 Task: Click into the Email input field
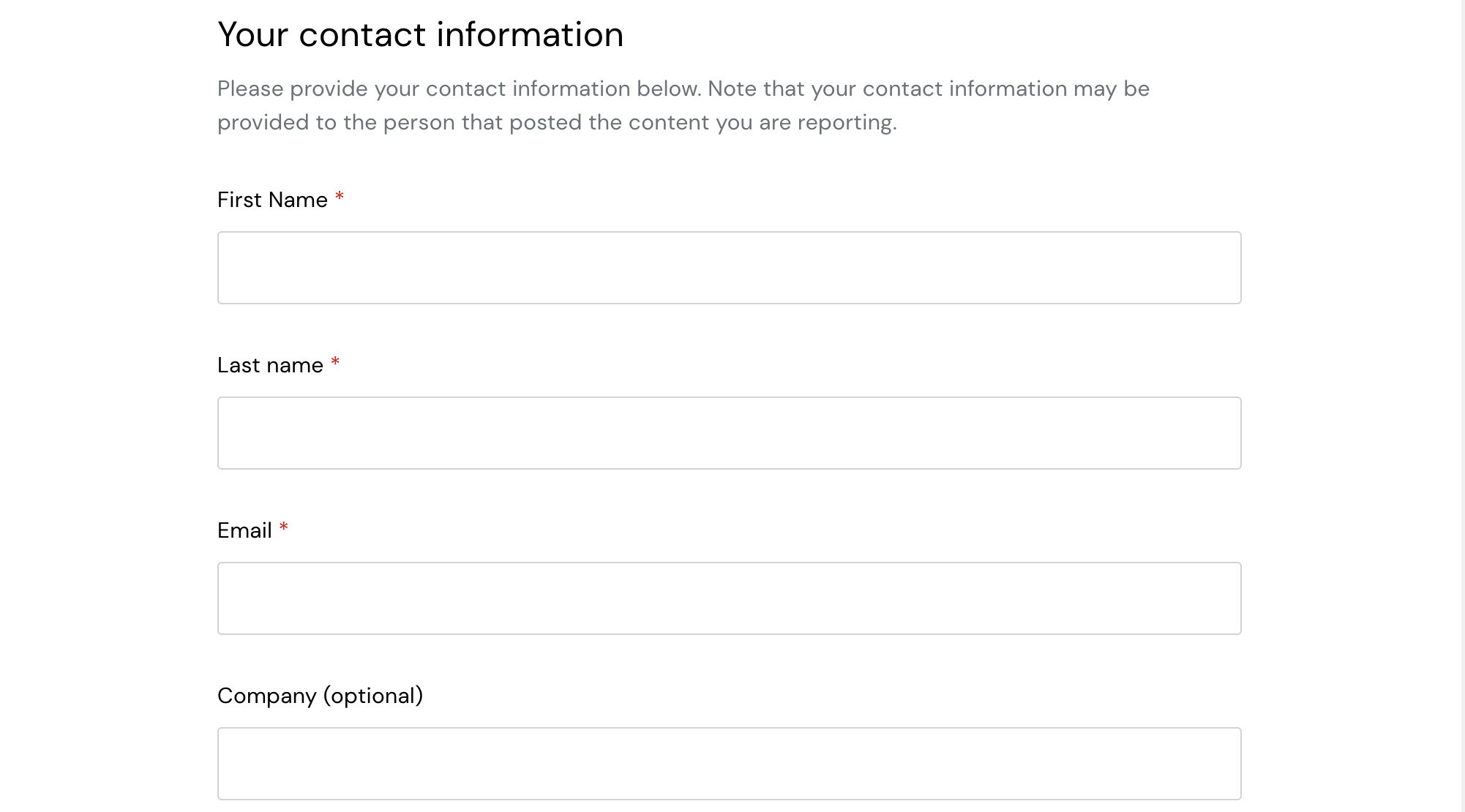pyautogui.click(x=729, y=598)
